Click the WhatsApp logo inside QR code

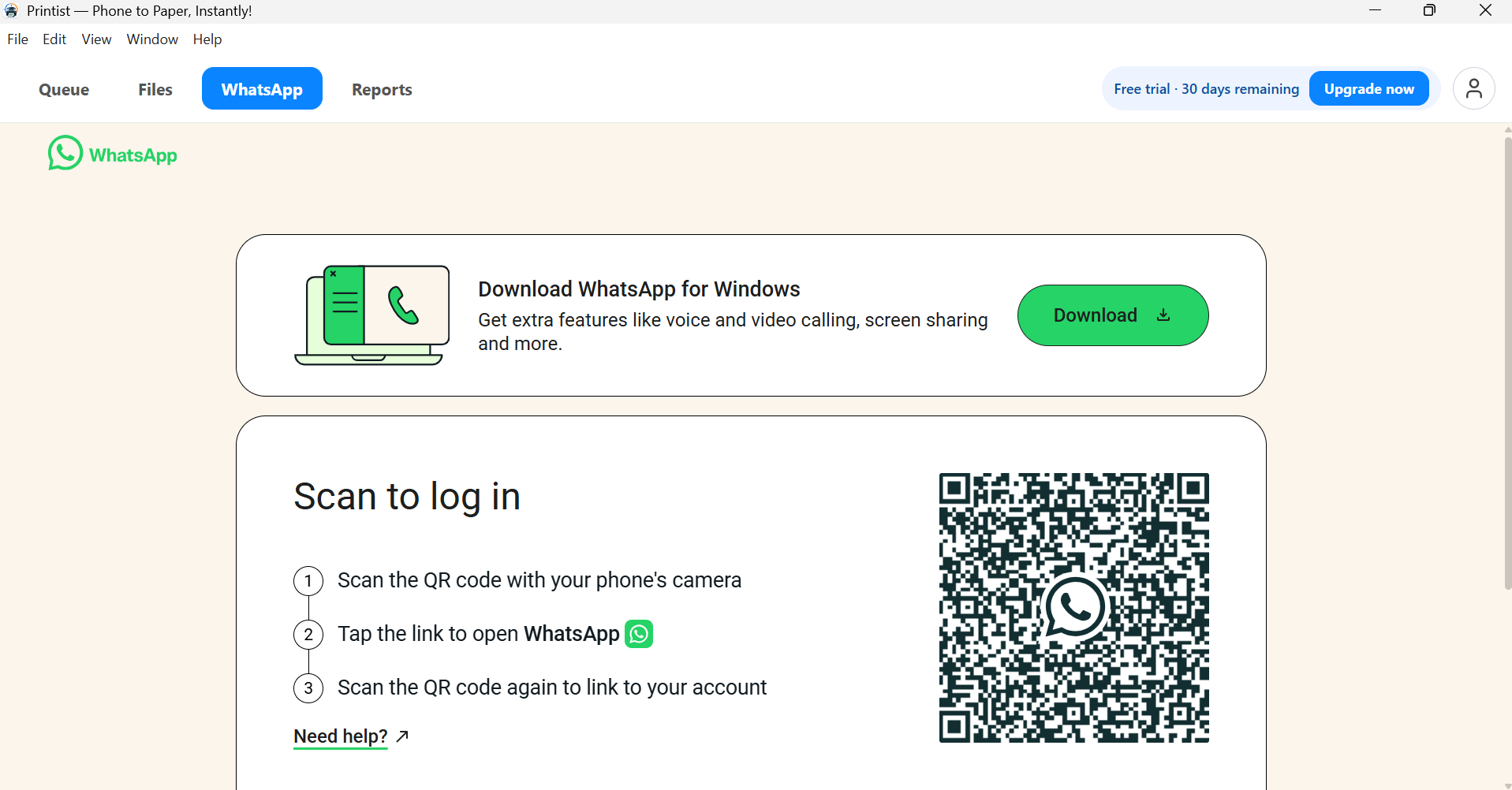[1074, 607]
